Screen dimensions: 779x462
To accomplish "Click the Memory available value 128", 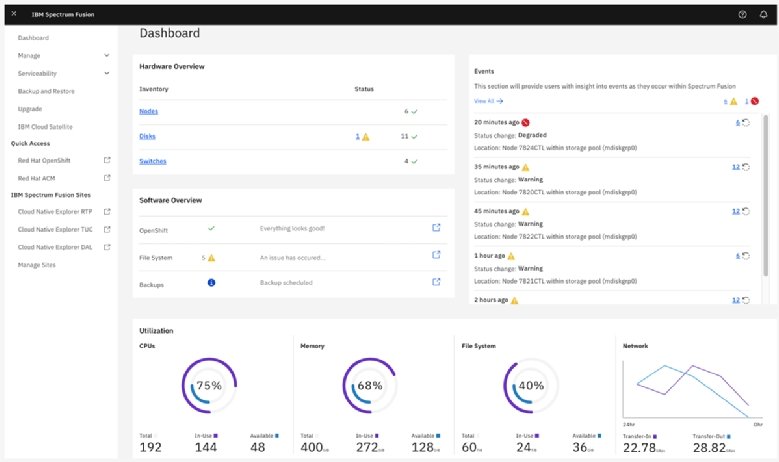I will click(x=423, y=448).
